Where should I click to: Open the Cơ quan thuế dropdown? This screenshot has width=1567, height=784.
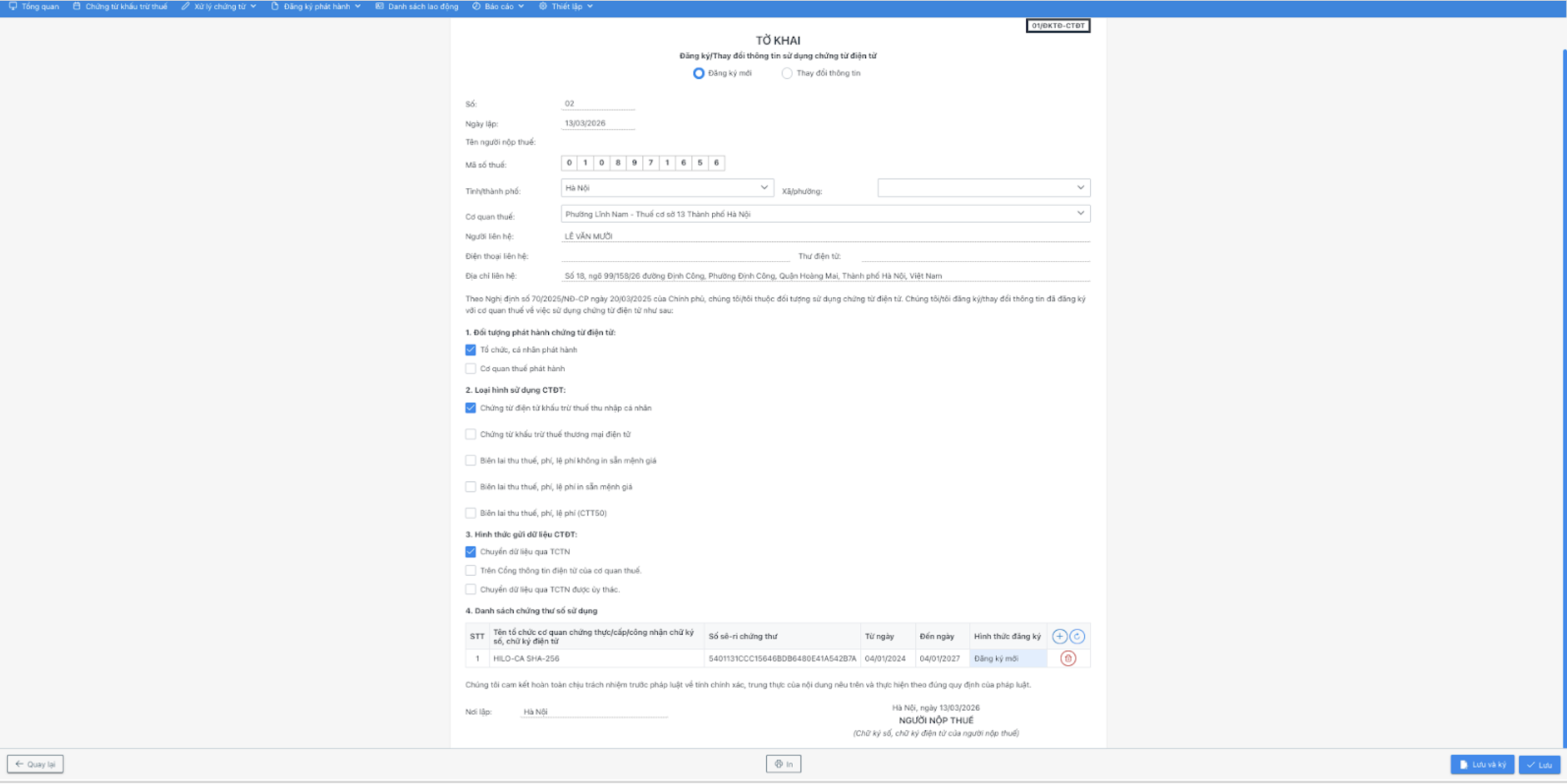(x=825, y=214)
